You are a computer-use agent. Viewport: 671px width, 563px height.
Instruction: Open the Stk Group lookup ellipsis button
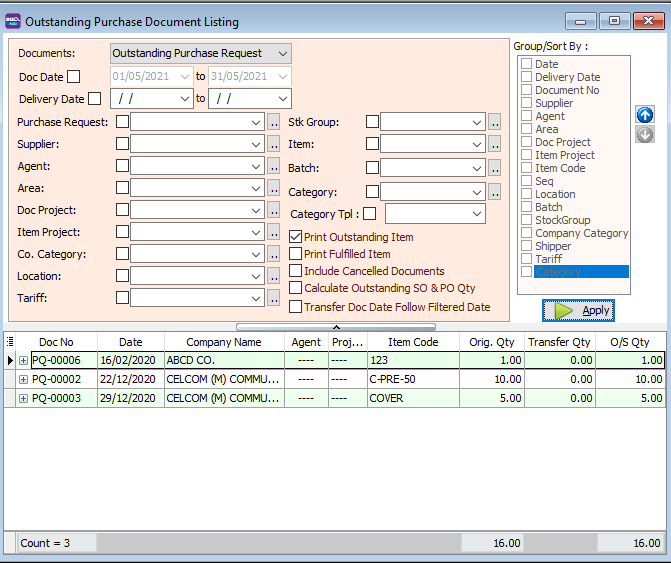495,122
